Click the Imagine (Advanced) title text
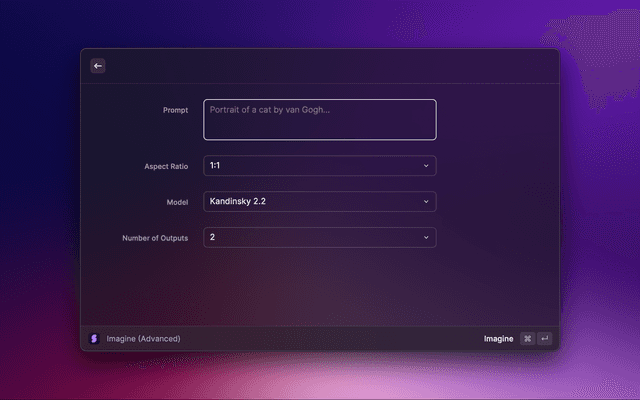This screenshot has width=640, height=400. click(143, 339)
